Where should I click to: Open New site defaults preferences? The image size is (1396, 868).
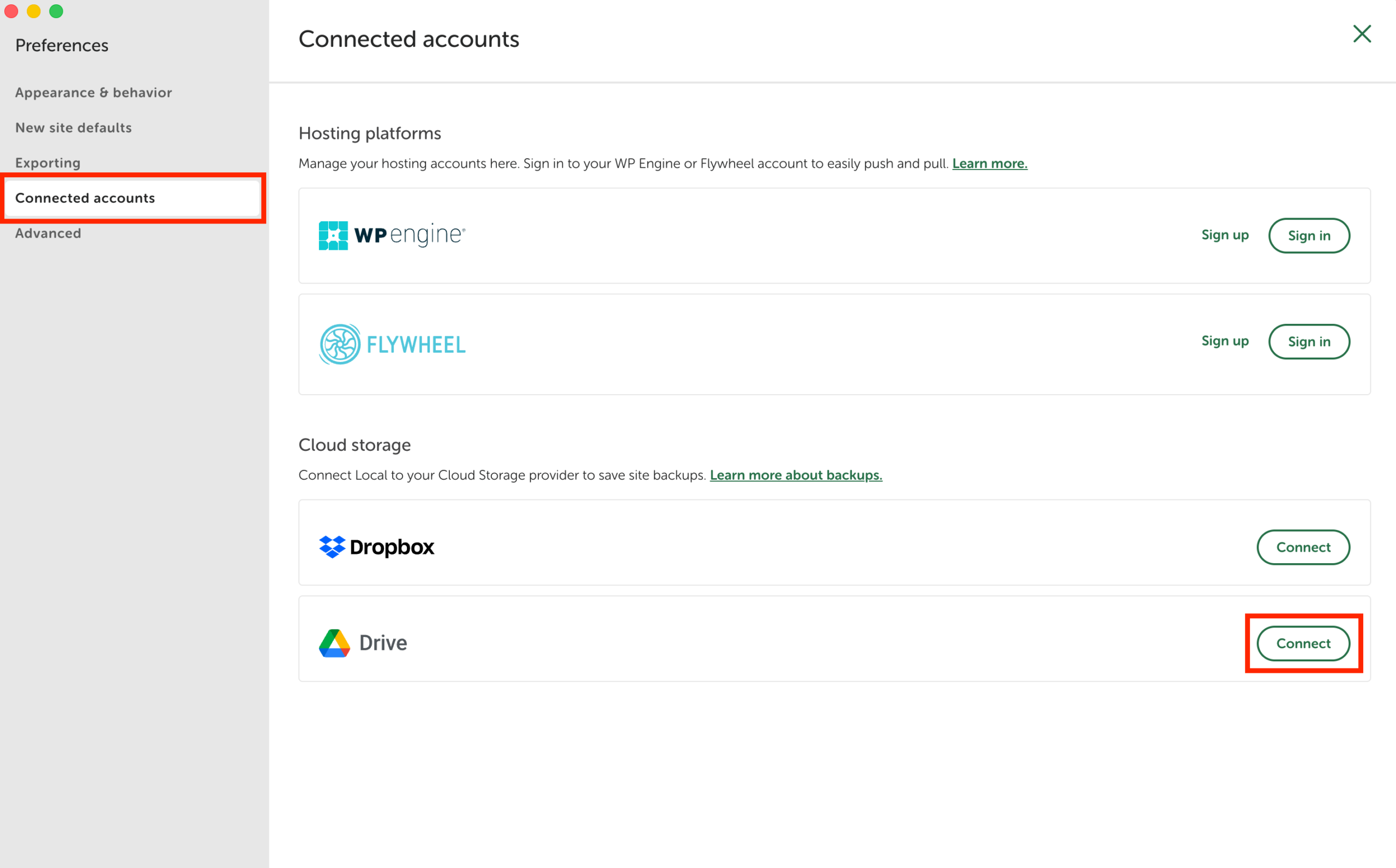coord(74,128)
